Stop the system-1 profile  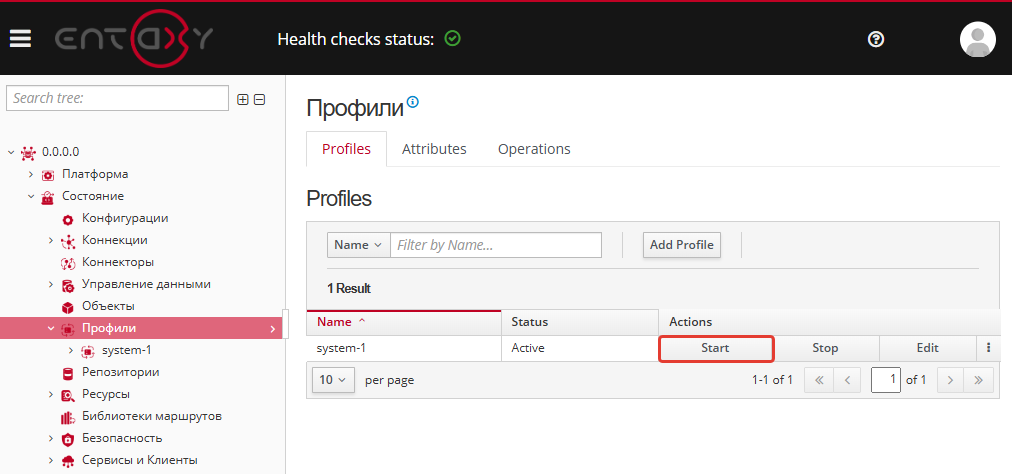[x=825, y=348]
